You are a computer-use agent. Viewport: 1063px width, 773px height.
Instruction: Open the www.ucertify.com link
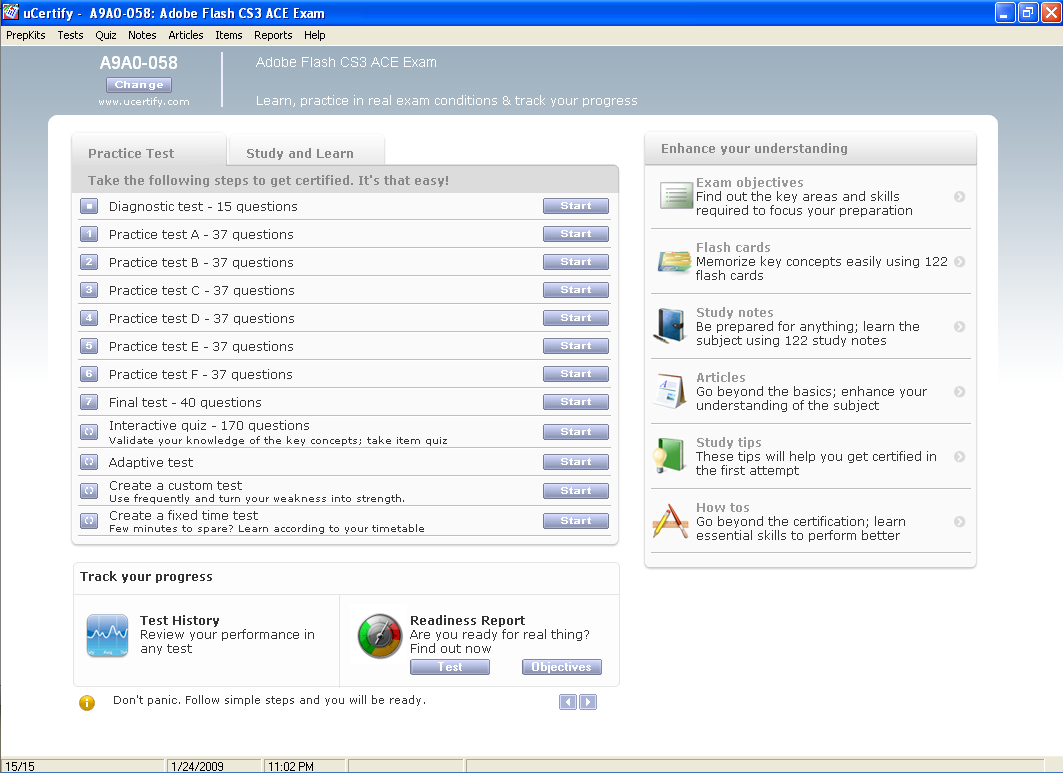[144, 102]
